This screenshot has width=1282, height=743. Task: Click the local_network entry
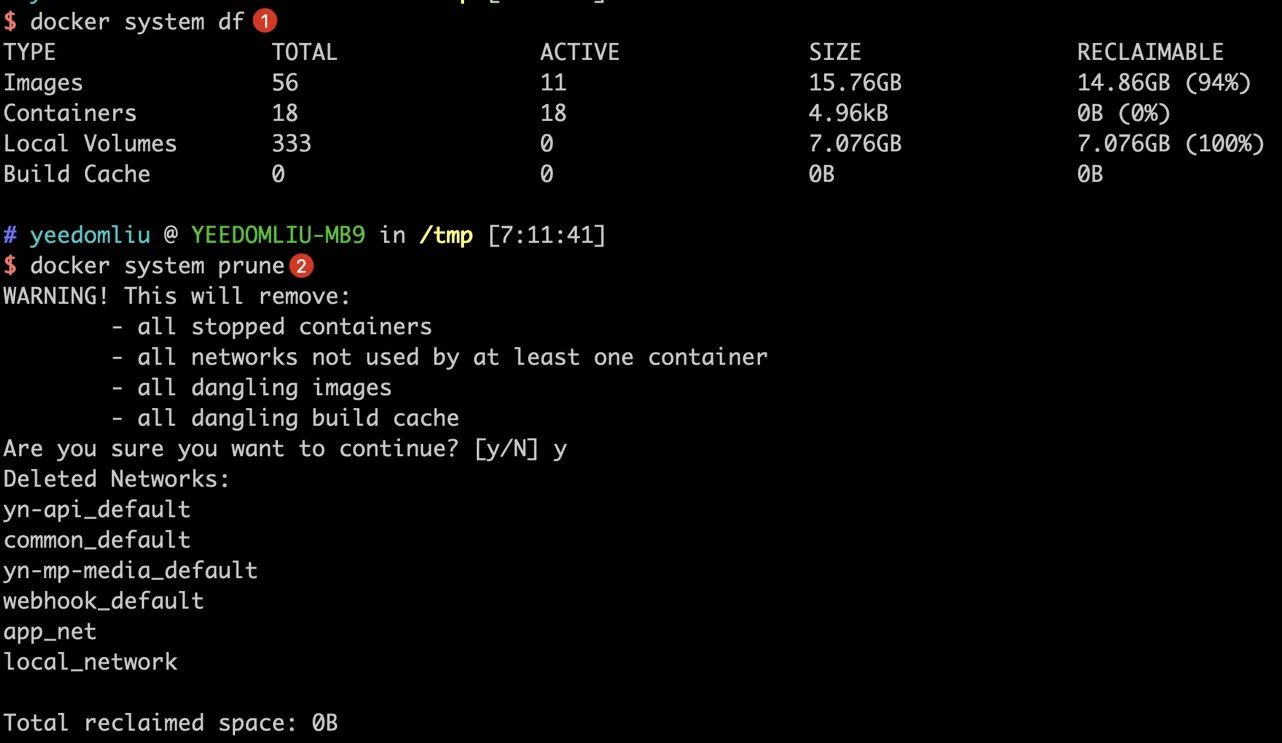[x=91, y=661]
